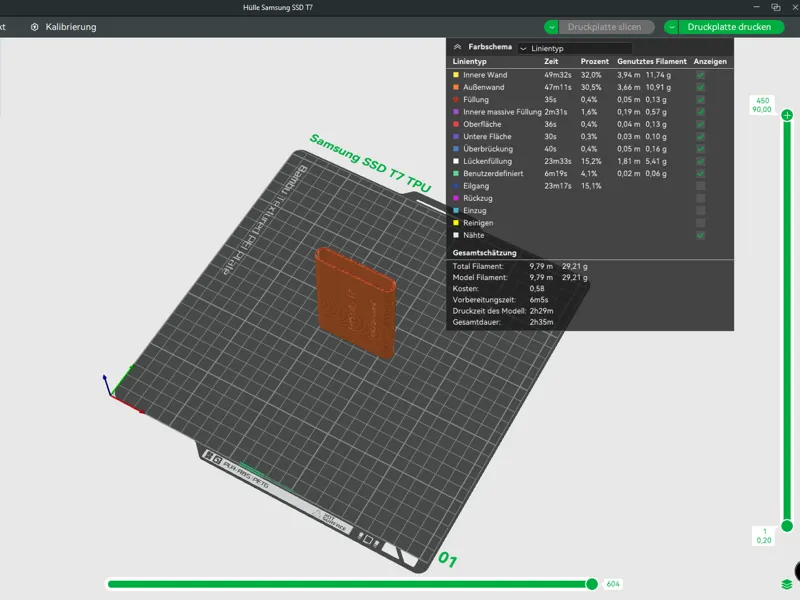Enable the Eilgang display checkbox

tap(701, 186)
